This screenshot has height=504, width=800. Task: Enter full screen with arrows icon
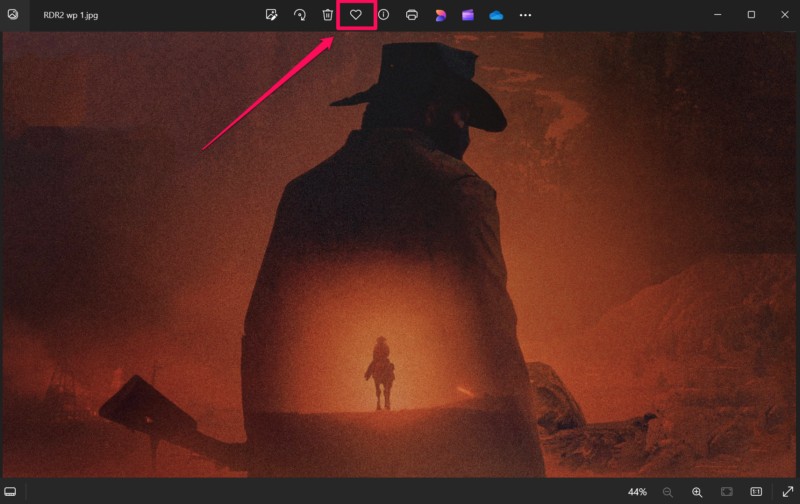click(787, 492)
